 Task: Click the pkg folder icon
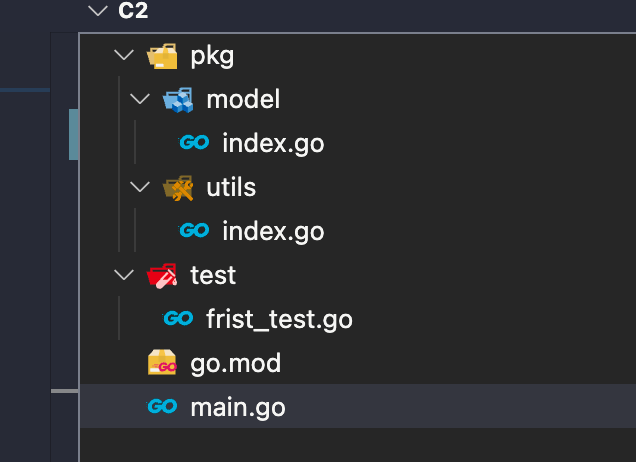point(162,55)
